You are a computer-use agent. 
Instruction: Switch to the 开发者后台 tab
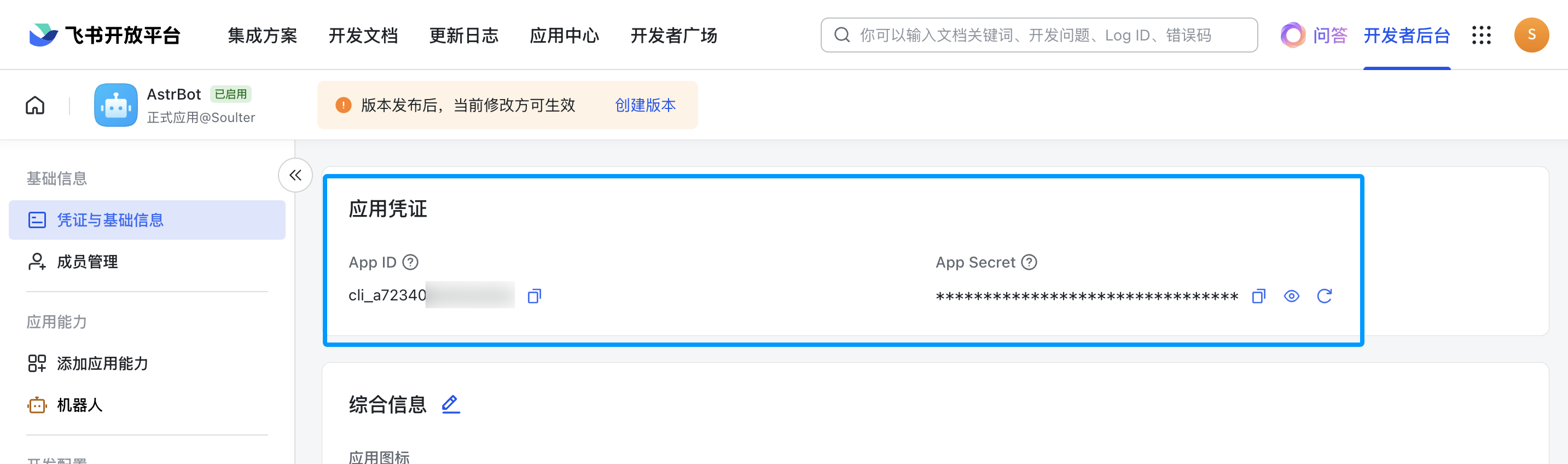(x=1406, y=36)
